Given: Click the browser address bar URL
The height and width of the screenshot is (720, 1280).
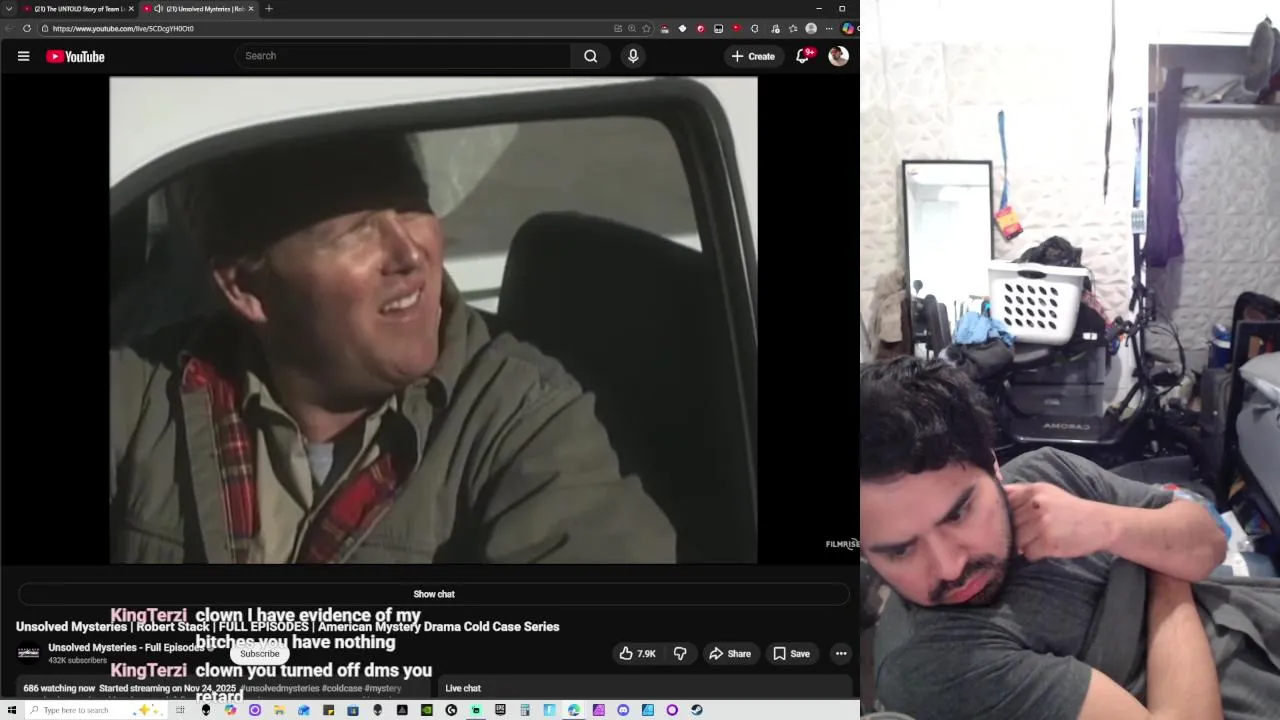Looking at the screenshot, I should point(123,28).
